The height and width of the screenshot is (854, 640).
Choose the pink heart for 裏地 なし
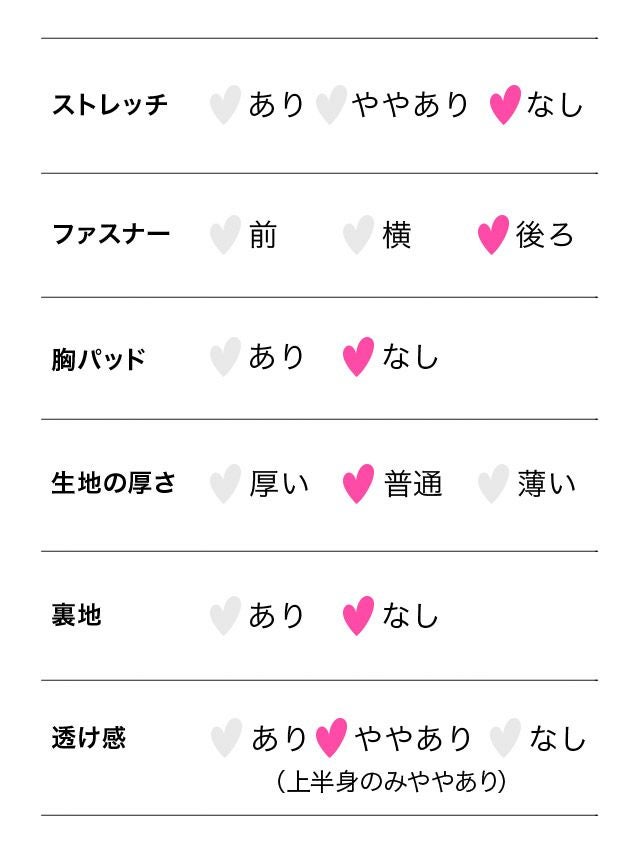[x=358, y=615]
